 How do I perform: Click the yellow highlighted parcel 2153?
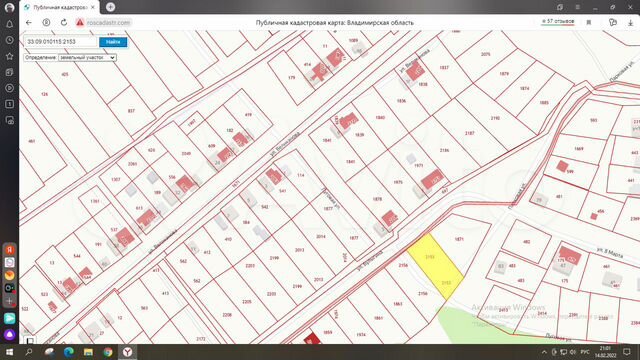436,265
